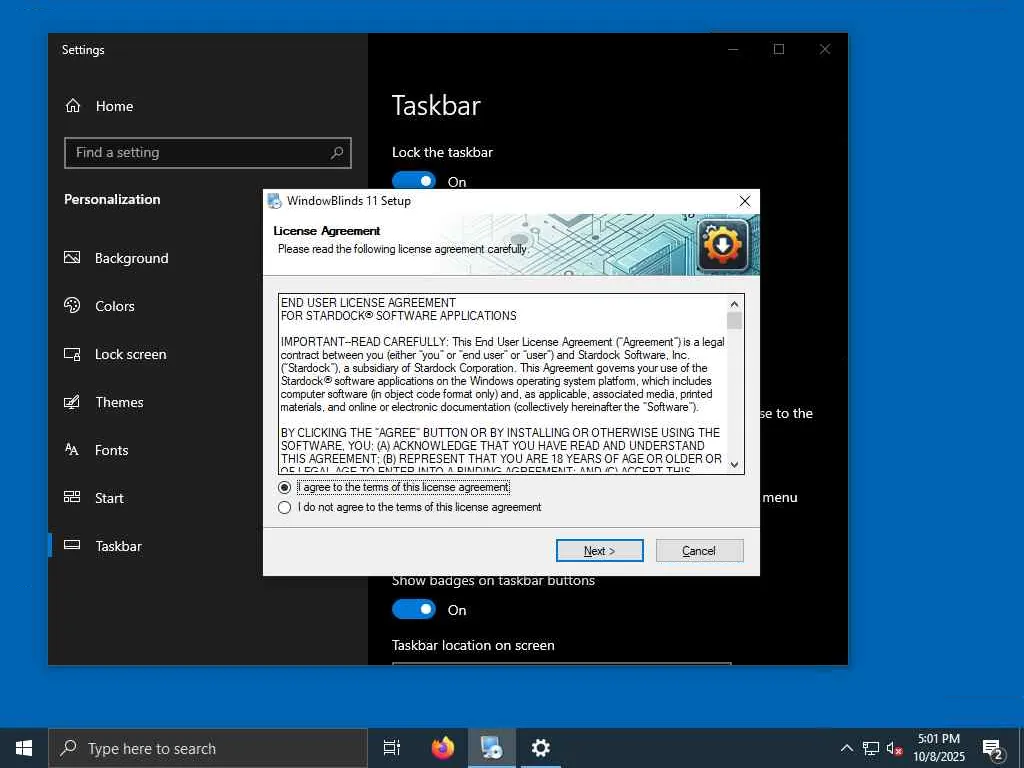Toggle Lock the taskbar switch
Image resolution: width=1024 pixels, height=768 pixels.
coord(414,181)
